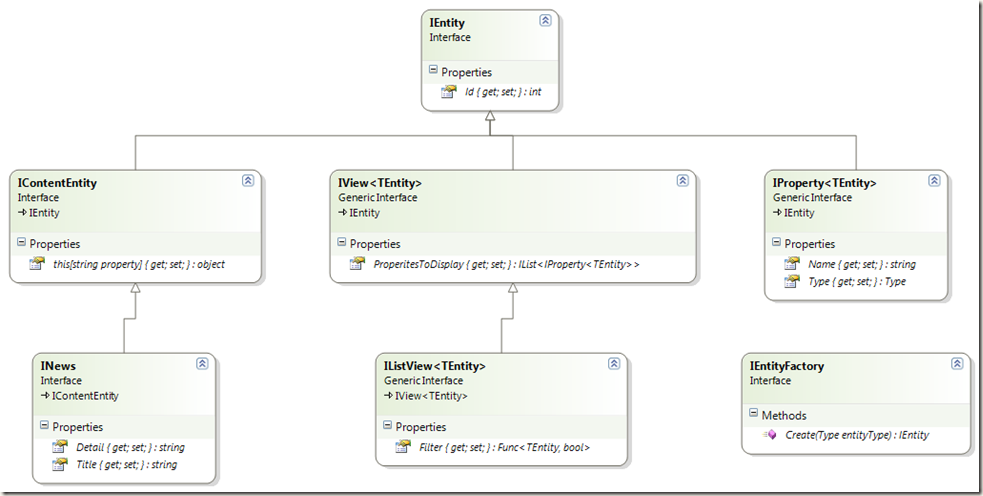
Task: Collapse the INews box chevron
Action: 202,364
